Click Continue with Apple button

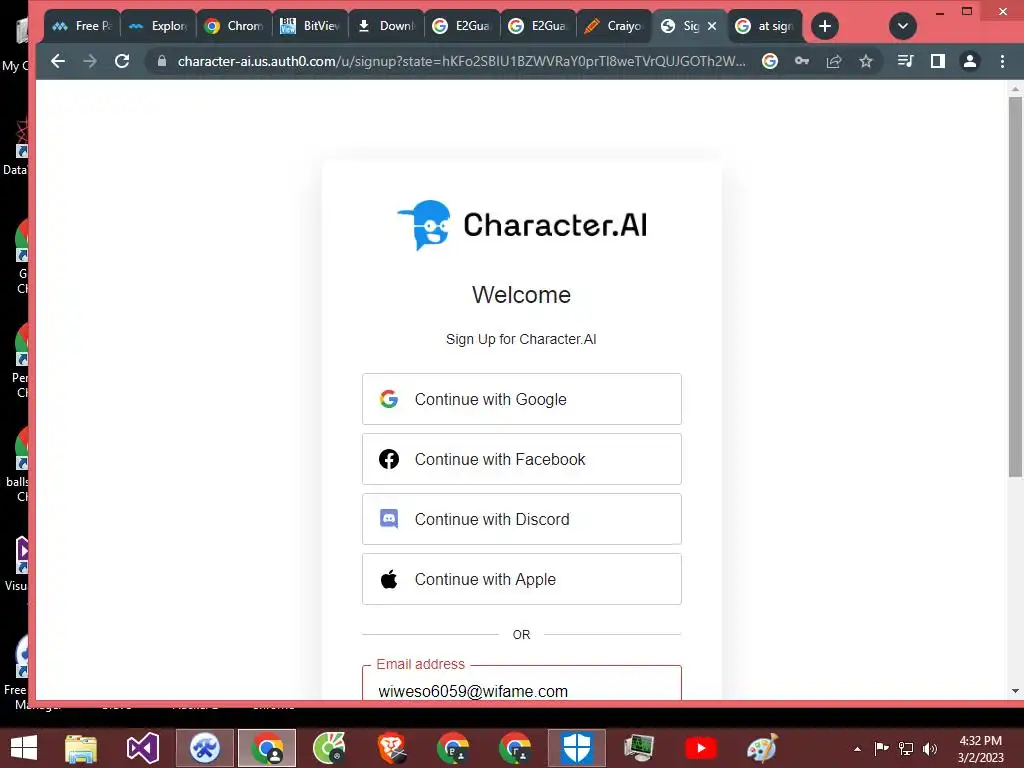coord(522,579)
